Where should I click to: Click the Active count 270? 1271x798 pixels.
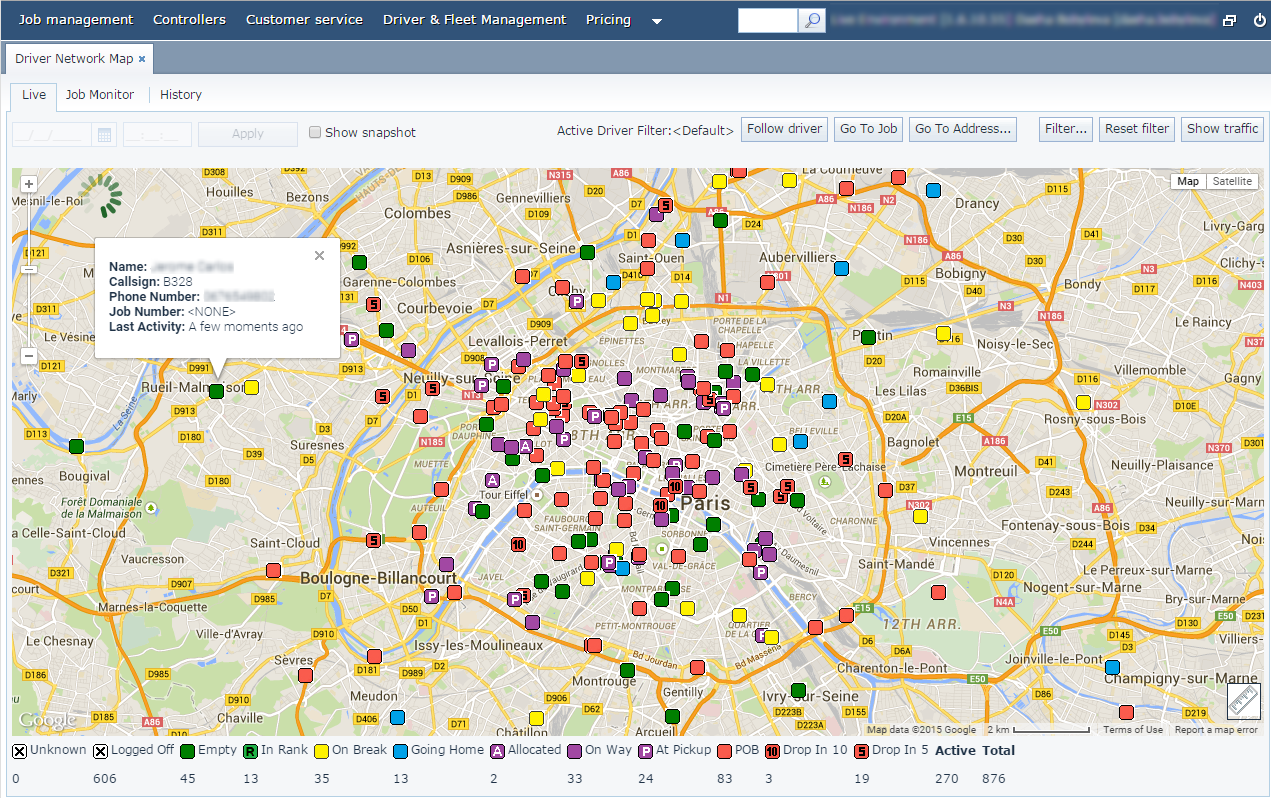point(947,778)
